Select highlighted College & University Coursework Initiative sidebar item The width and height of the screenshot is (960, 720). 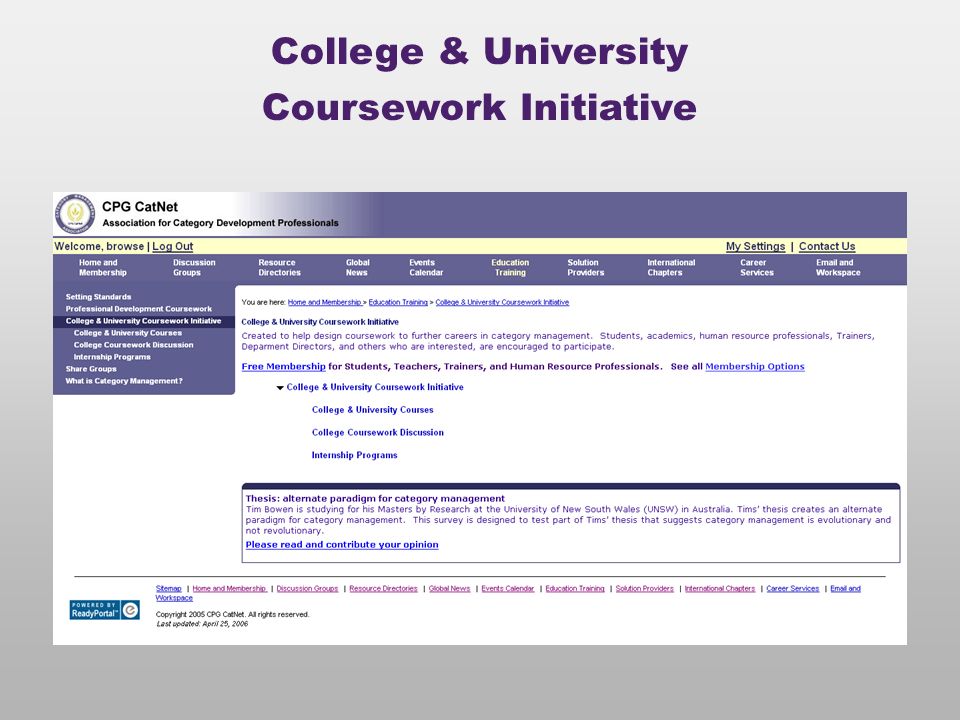click(x=144, y=321)
